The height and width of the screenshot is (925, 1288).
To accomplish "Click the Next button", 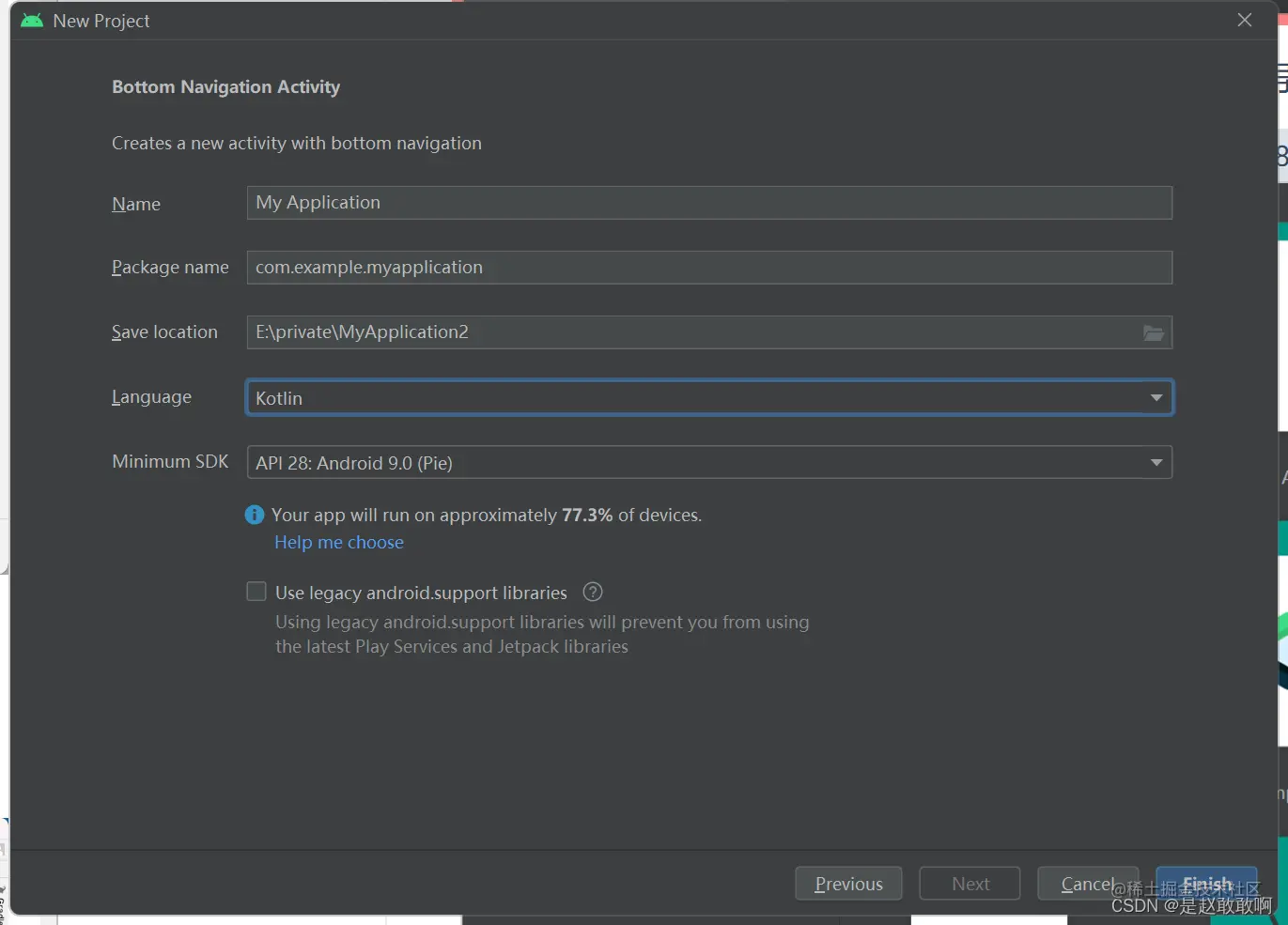I will pyautogui.click(x=970, y=884).
